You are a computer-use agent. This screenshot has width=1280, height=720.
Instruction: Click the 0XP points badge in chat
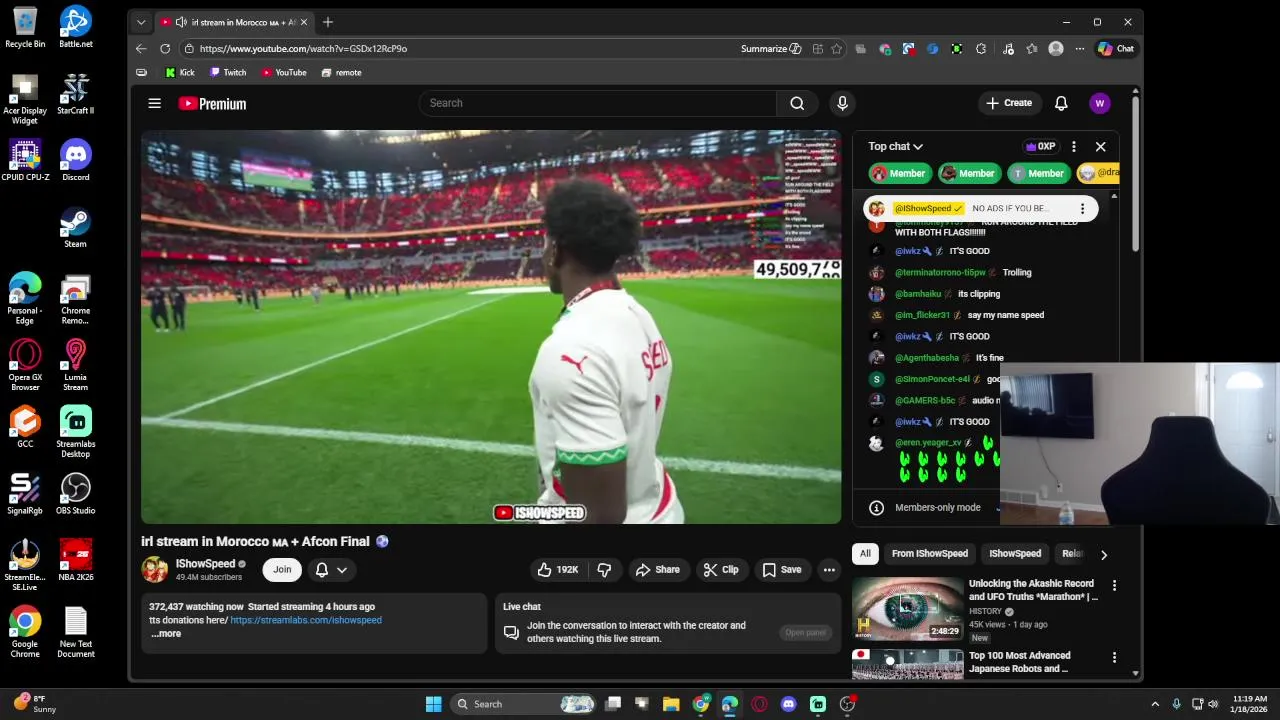click(x=1040, y=146)
